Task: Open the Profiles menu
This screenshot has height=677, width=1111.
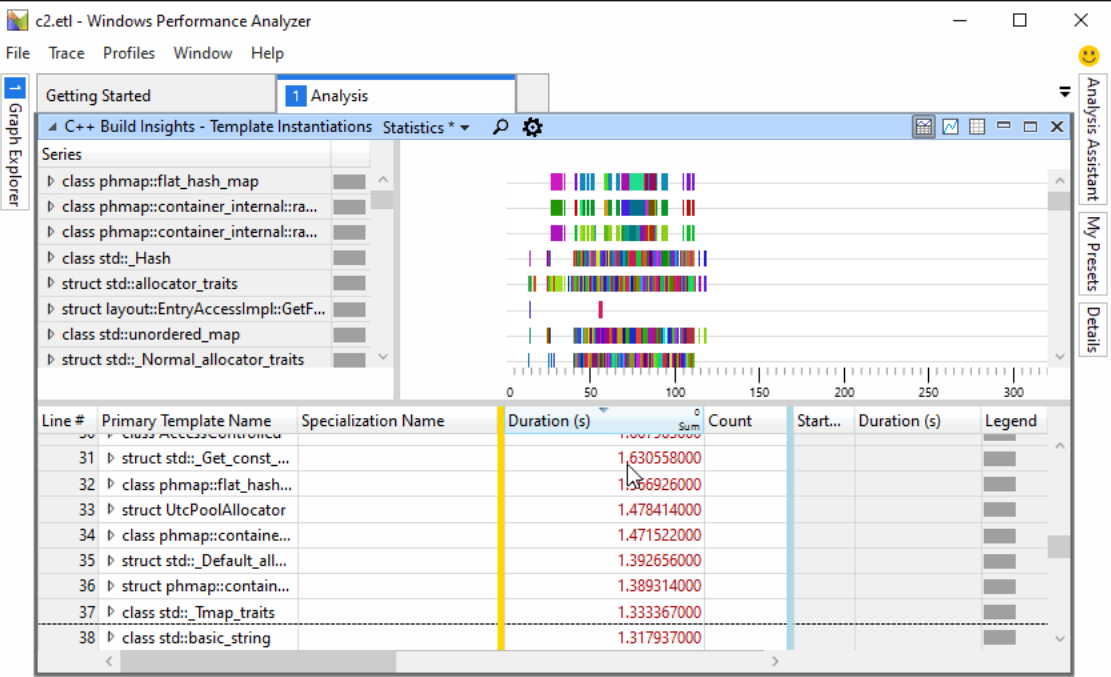Action: click(x=128, y=53)
